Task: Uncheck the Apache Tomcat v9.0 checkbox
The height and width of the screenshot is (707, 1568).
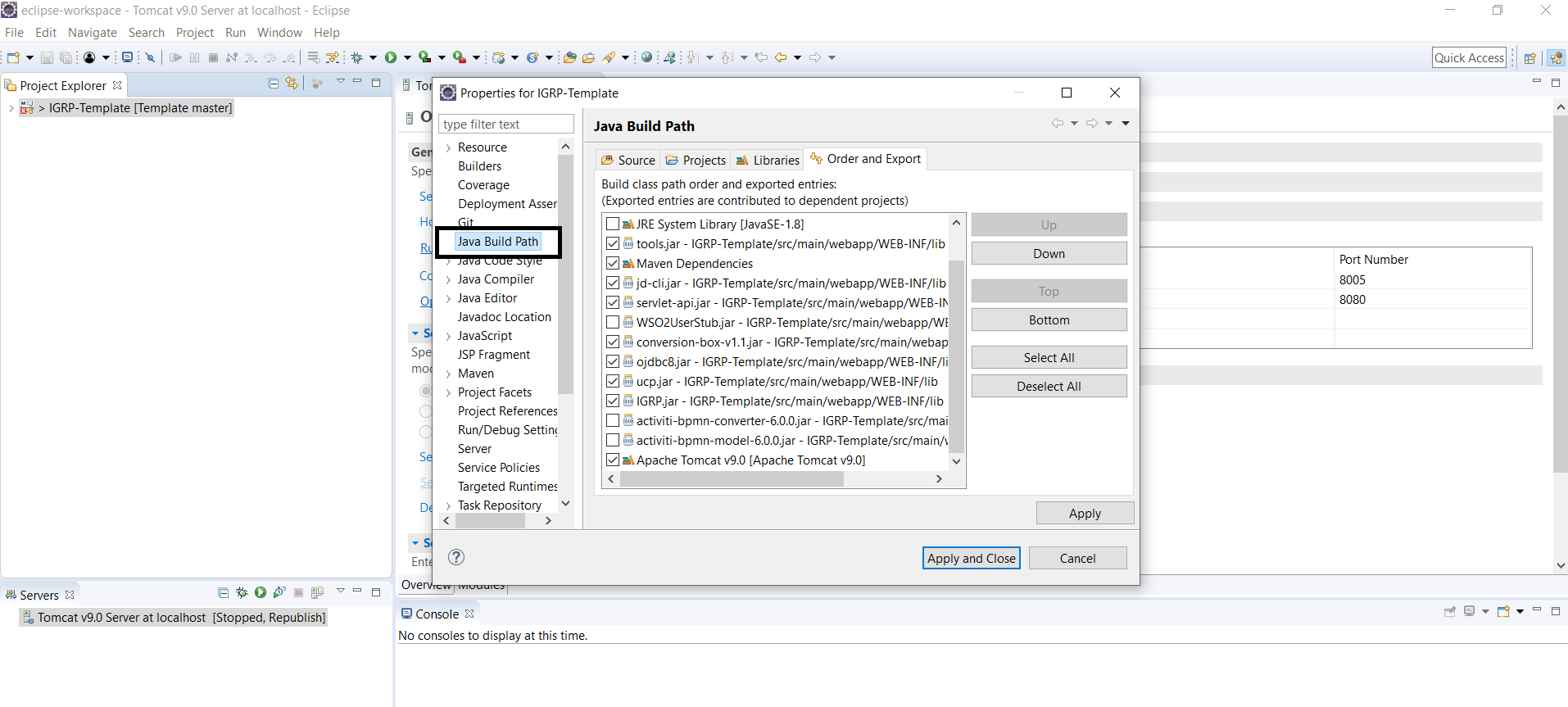Action: pos(613,460)
